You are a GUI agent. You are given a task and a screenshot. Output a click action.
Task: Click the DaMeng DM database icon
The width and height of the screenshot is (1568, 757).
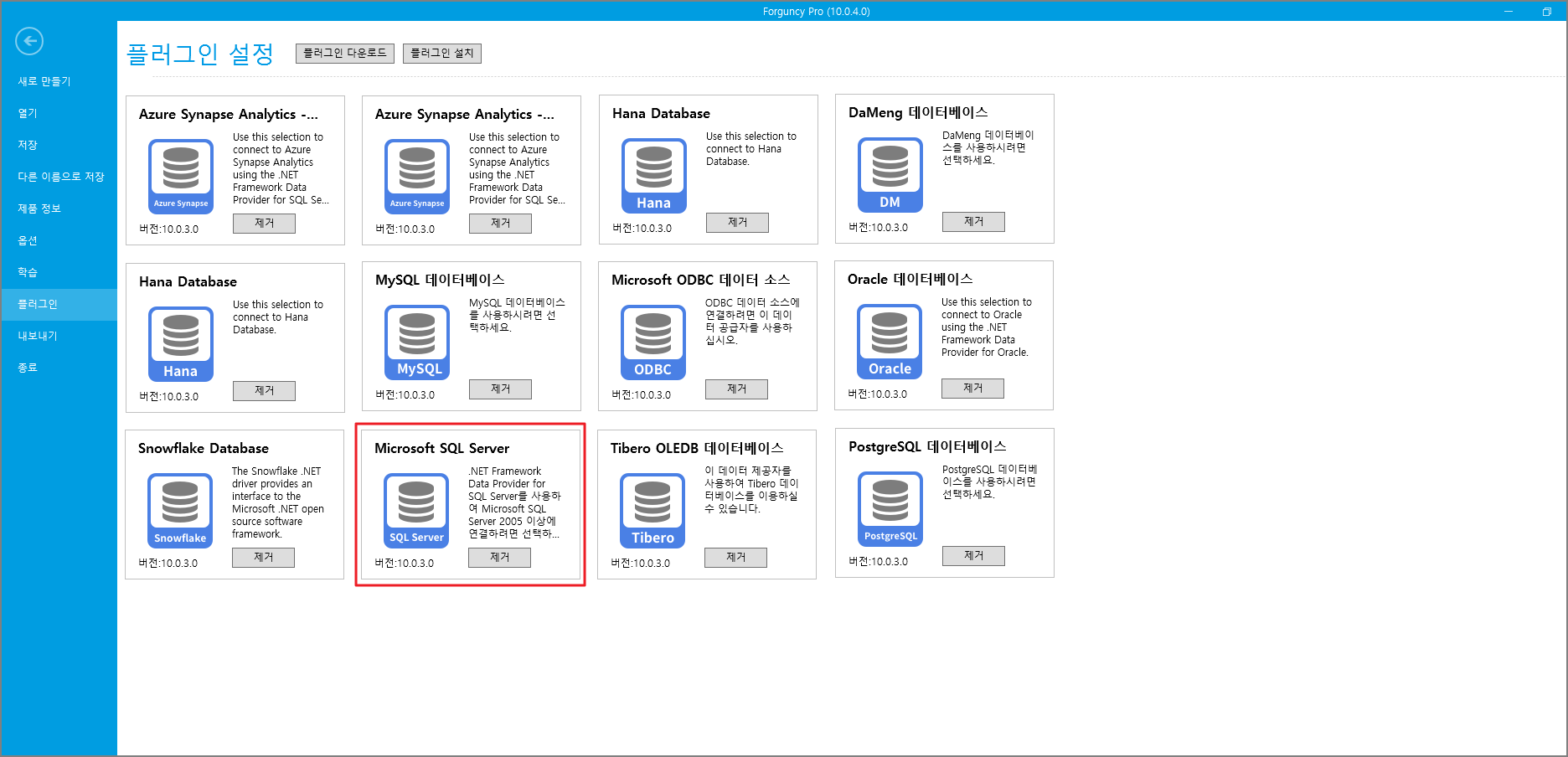pos(890,175)
